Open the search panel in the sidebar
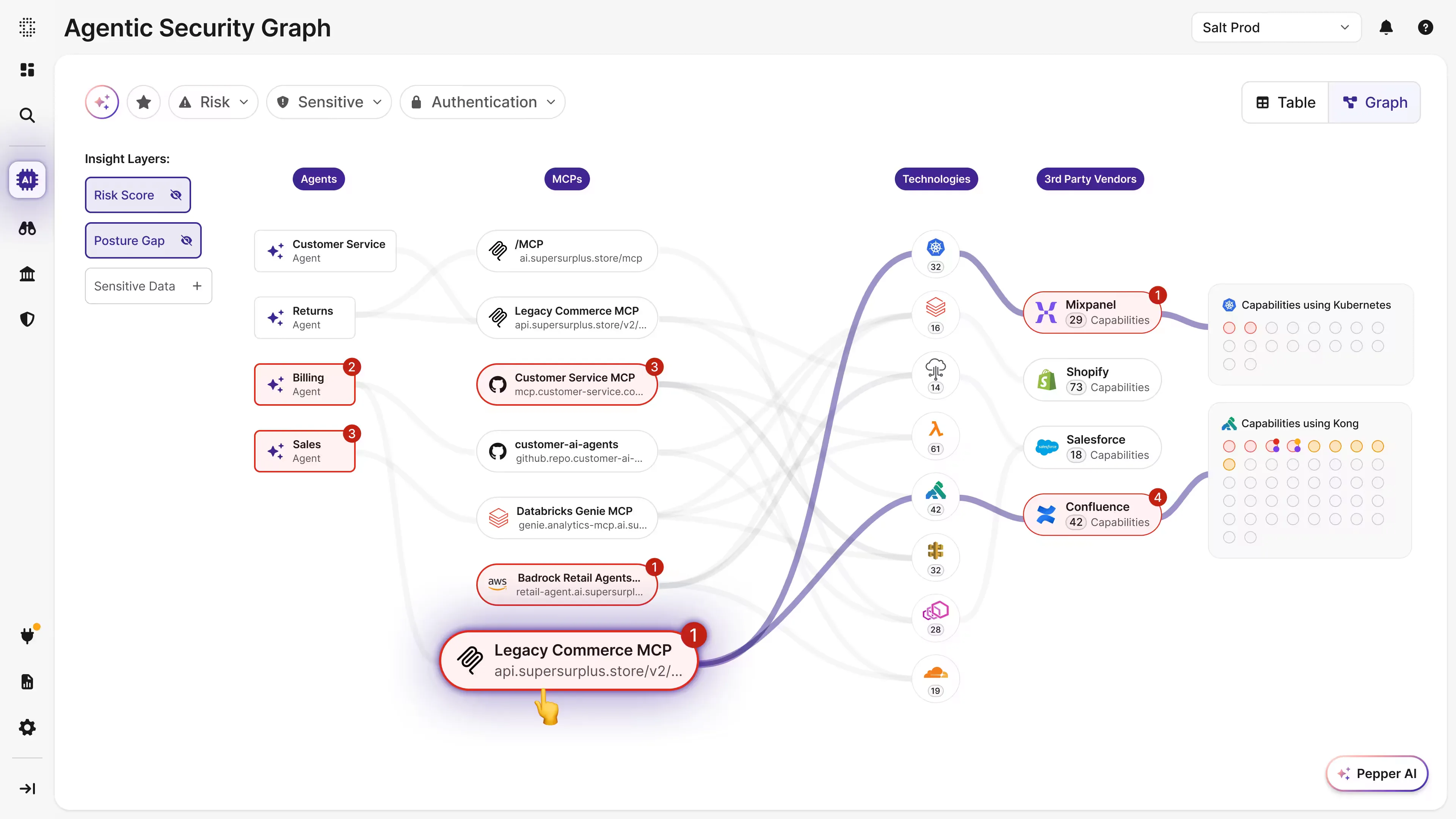This screenshot has width=1456, height=819. (27, 115)
